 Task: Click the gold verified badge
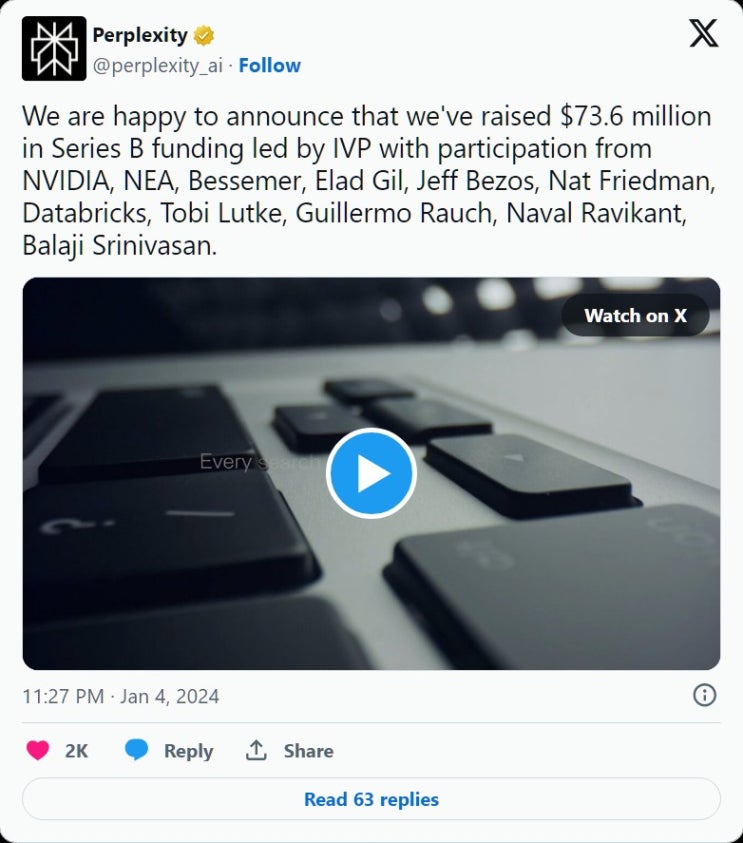(x=204, y=36)
